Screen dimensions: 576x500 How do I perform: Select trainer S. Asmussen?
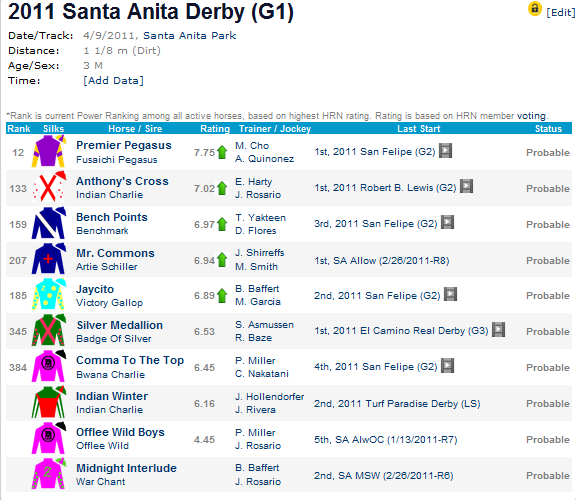[264, 325]
